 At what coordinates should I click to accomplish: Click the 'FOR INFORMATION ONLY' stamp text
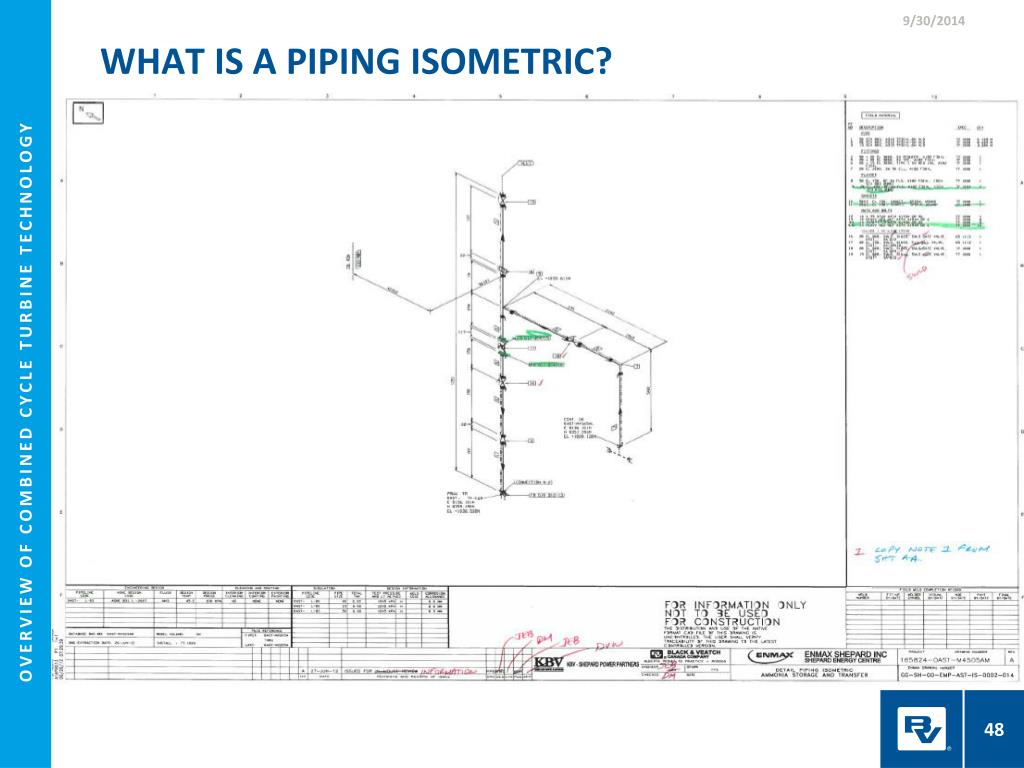[x=735, y=605]
